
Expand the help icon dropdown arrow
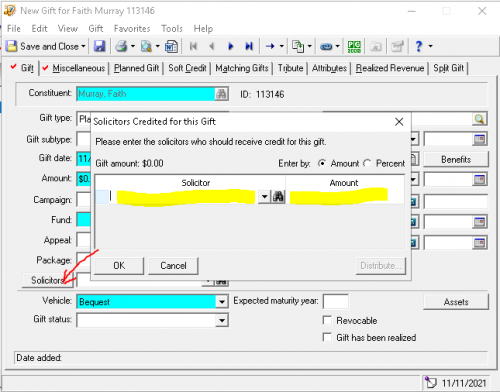430,46
